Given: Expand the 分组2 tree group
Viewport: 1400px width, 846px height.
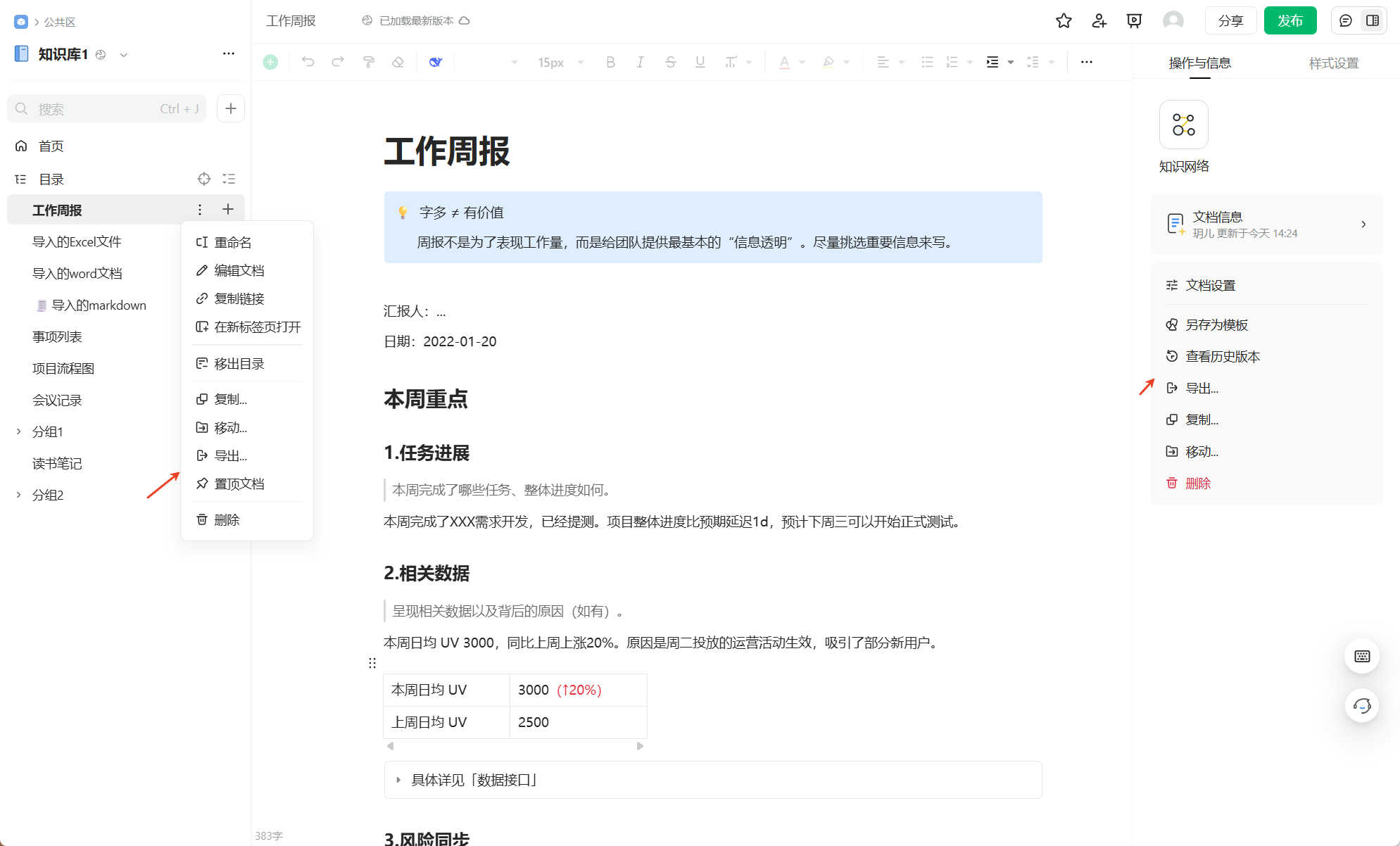Looking at the screenshot, I should (x=19, y=495).
